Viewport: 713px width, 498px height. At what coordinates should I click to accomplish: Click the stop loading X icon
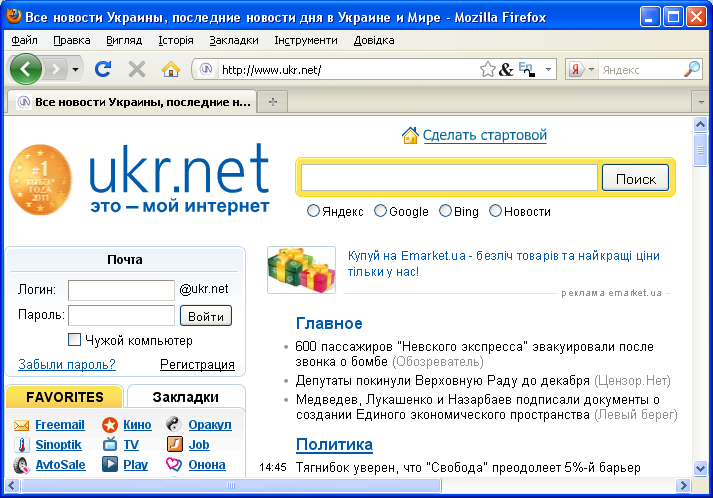tap(136, 70)
